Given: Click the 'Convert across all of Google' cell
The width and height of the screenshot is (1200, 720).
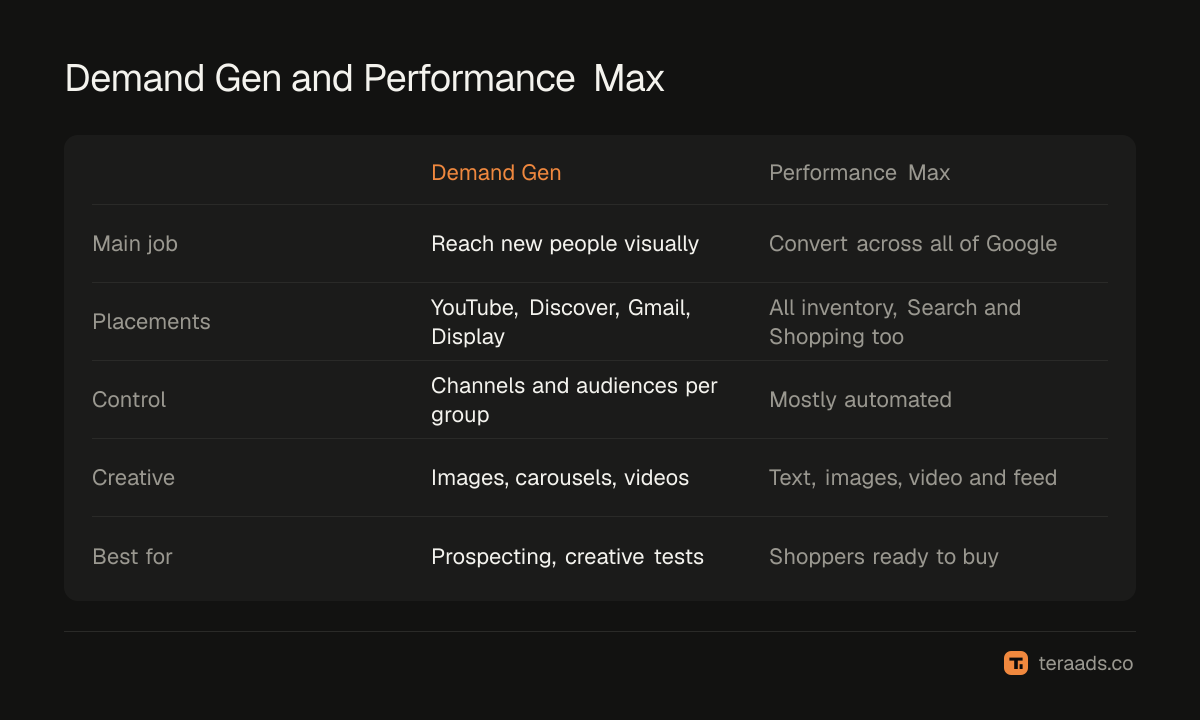Looking at the screenshot, I should coord(913,244).
